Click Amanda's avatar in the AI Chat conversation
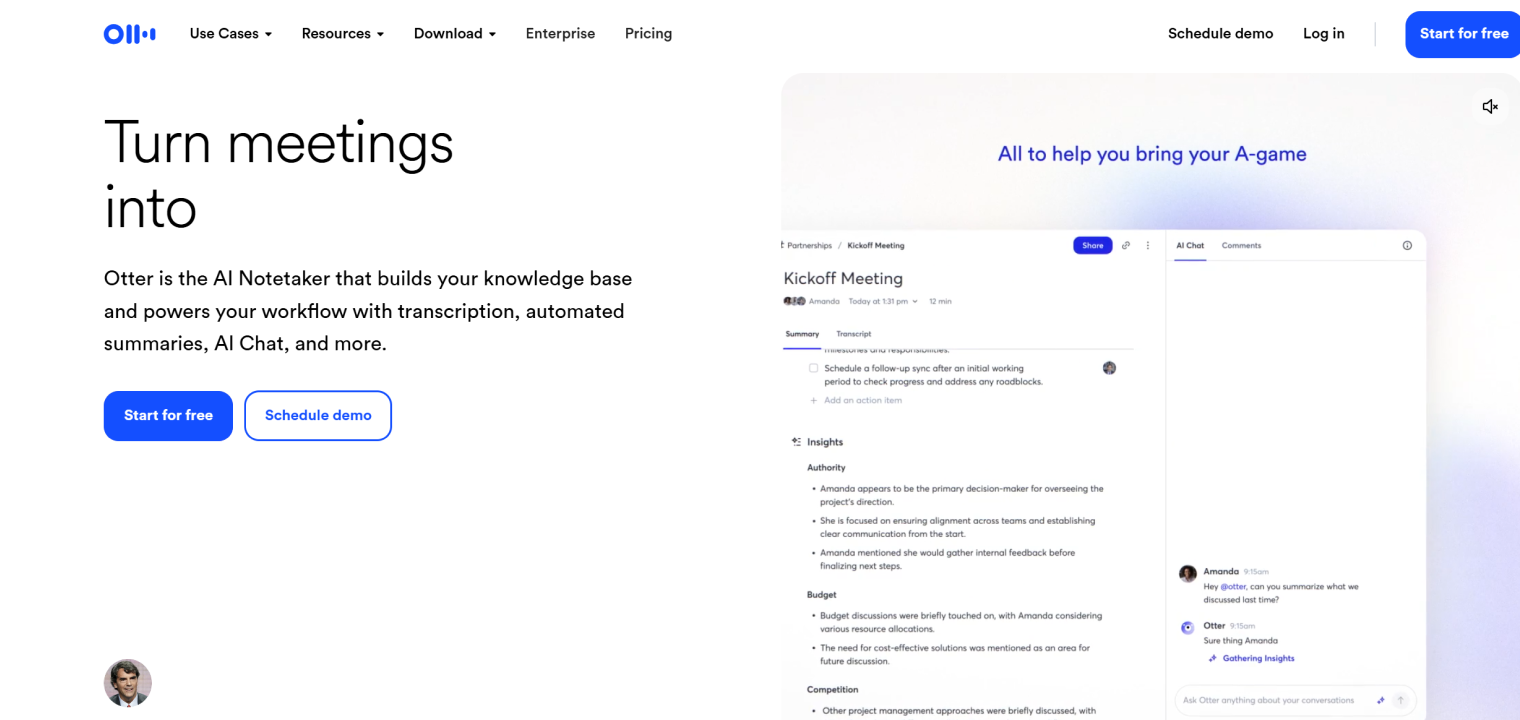The height and width of the screenshot is (720, 1520). (1187, 573)
